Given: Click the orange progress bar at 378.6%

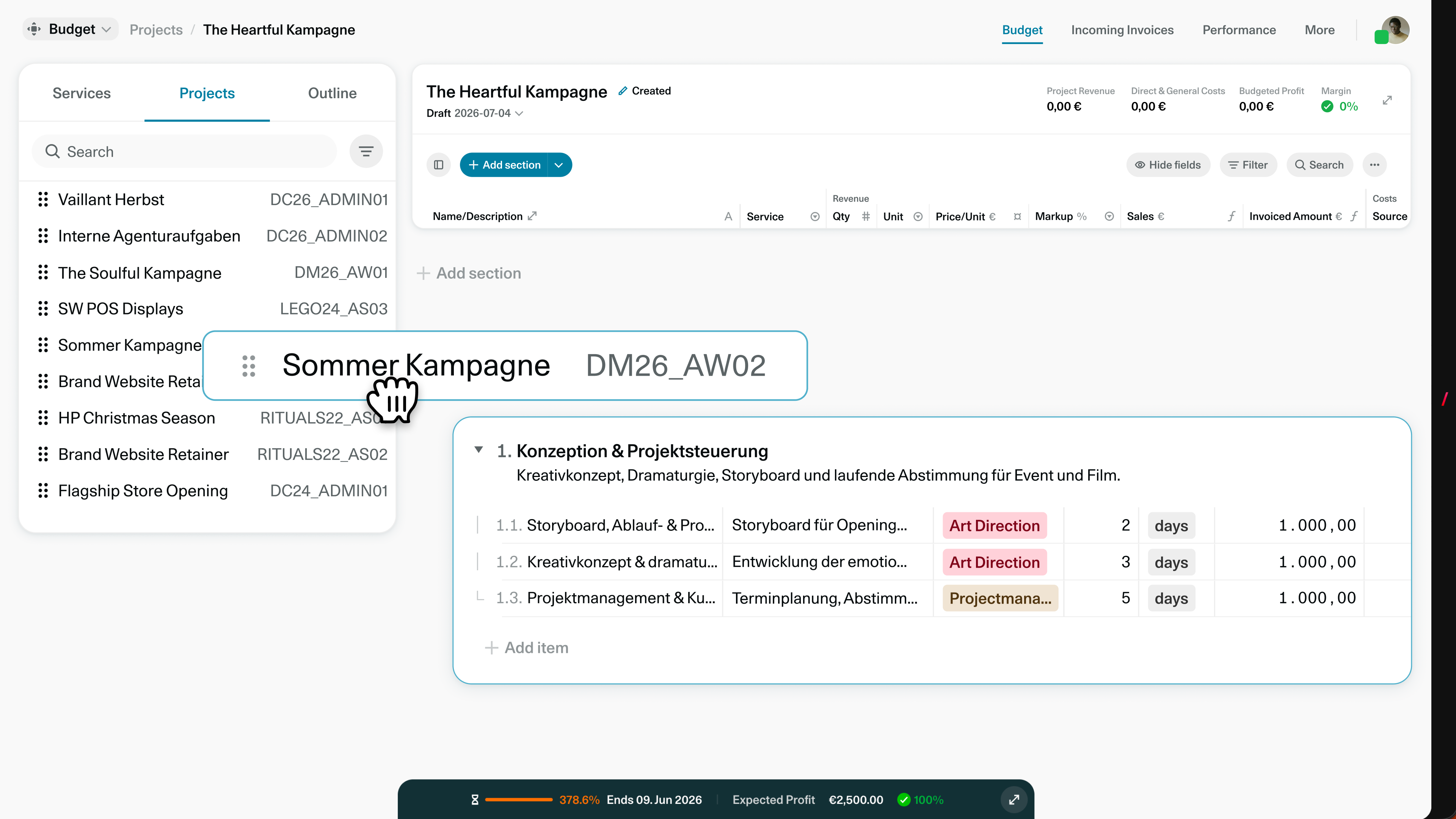Looking at the screenshot, I should point(518,800).
